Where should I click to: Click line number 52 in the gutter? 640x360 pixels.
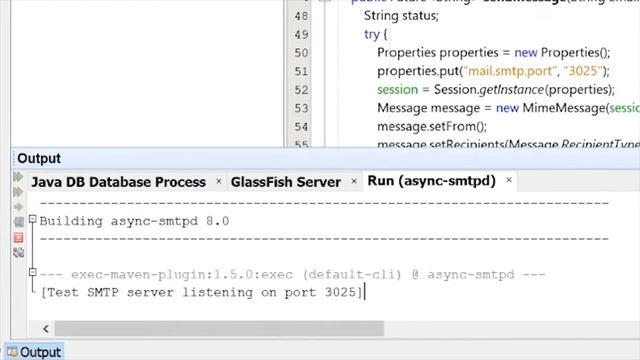point(301,90)
